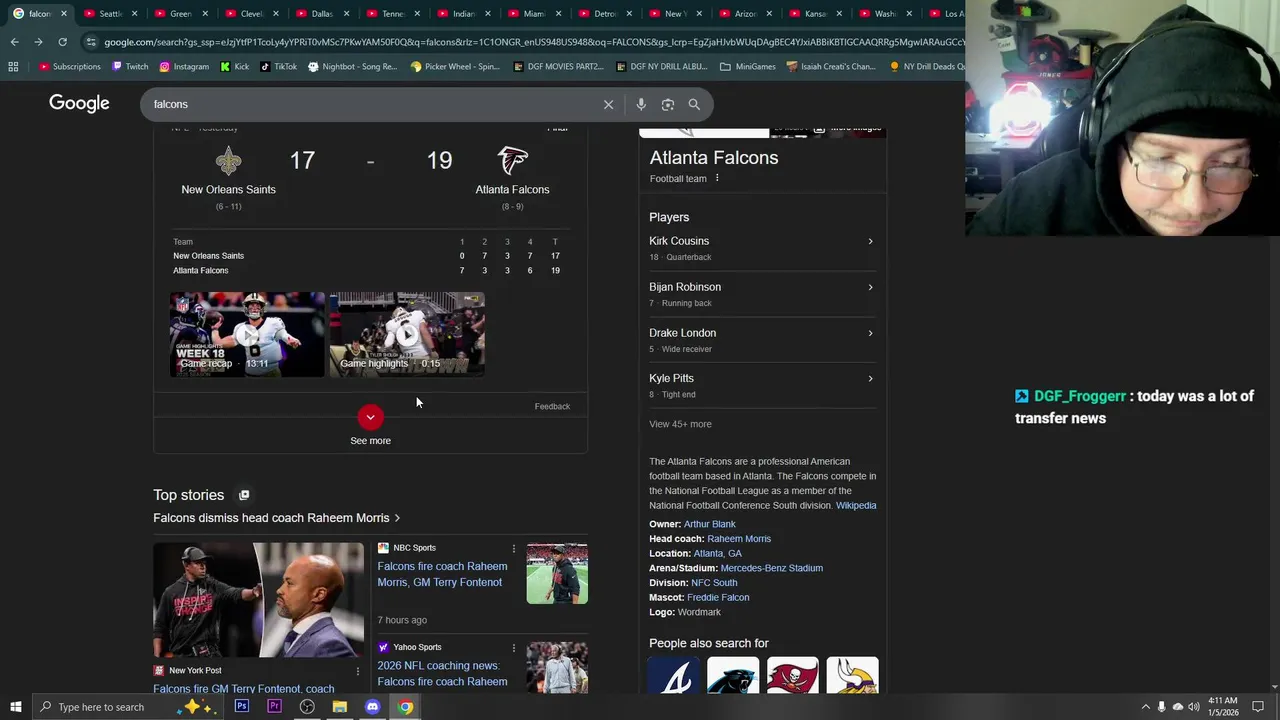Viewport: 1280px width, 720px height.
Task: Clear the search box with the X icon
Action: [x=608, y=104]
